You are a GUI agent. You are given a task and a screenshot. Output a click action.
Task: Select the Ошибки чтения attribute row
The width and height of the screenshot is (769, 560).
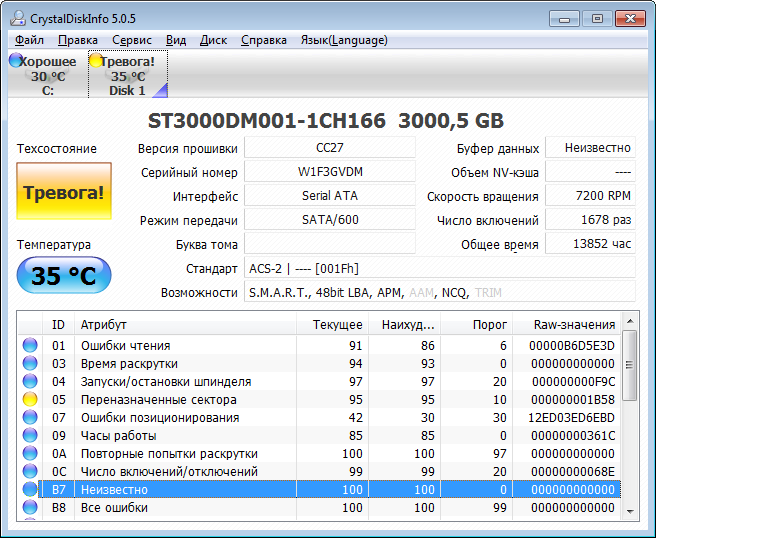tap(320, 345)
